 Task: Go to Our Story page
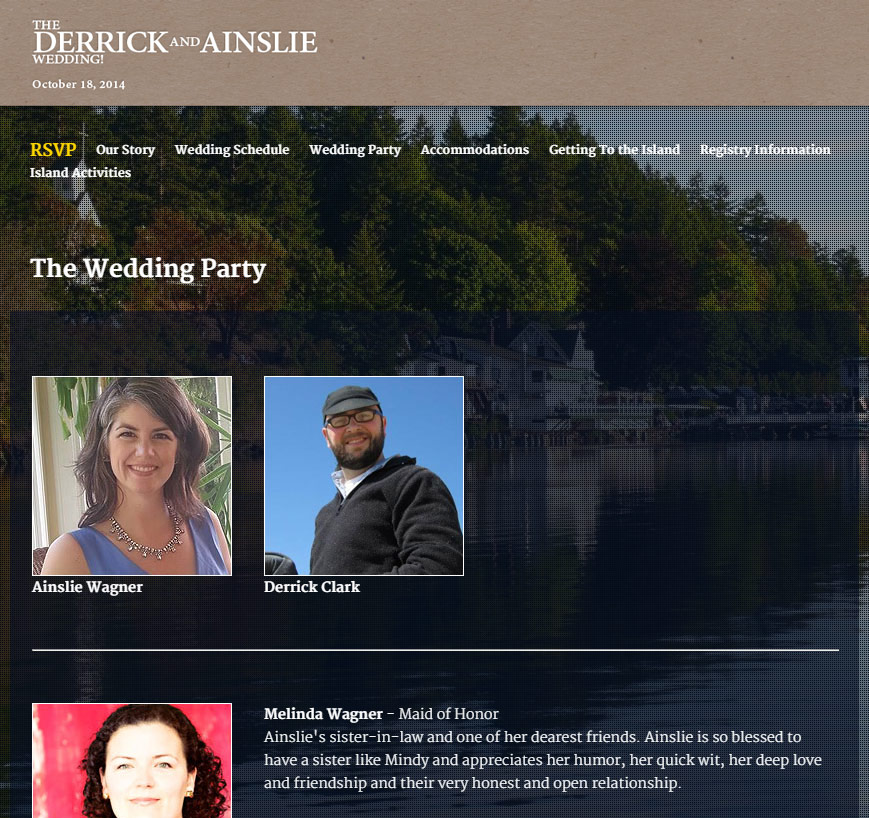click(x=125, y=150)
